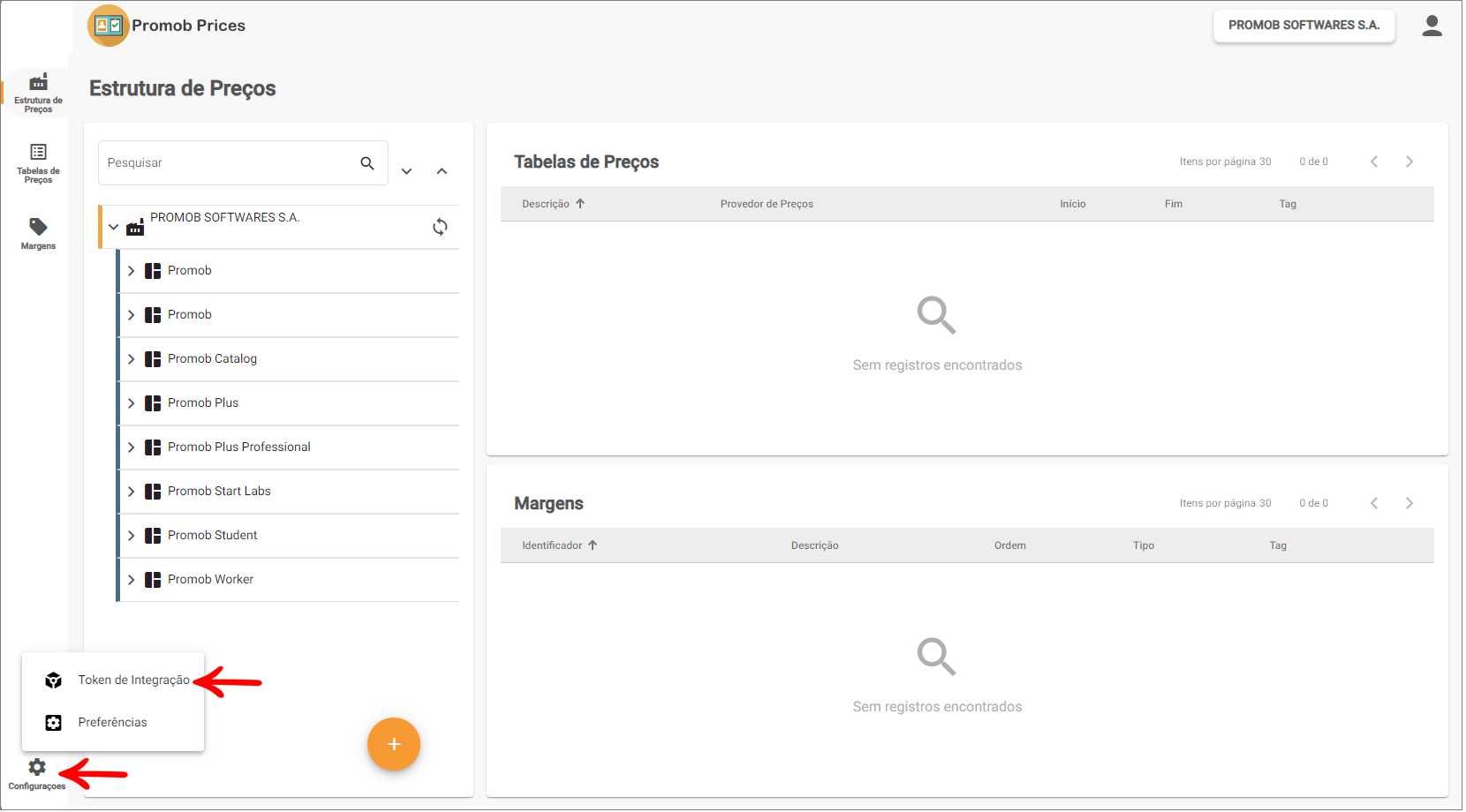Click the Promob Prices logo
The image size is (1466, 812).
point(109,26)
